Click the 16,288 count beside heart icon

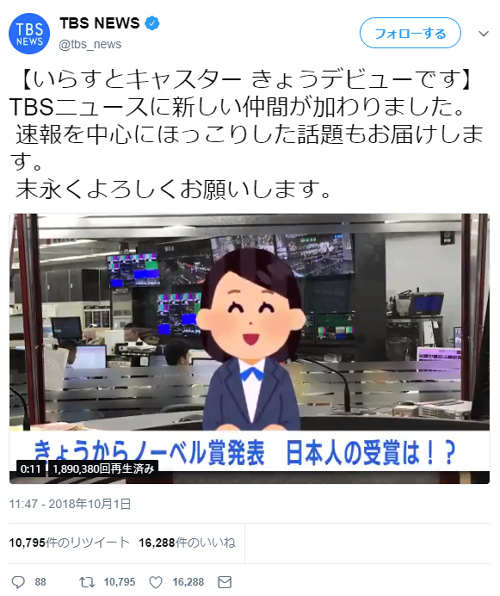coord(188,582)
